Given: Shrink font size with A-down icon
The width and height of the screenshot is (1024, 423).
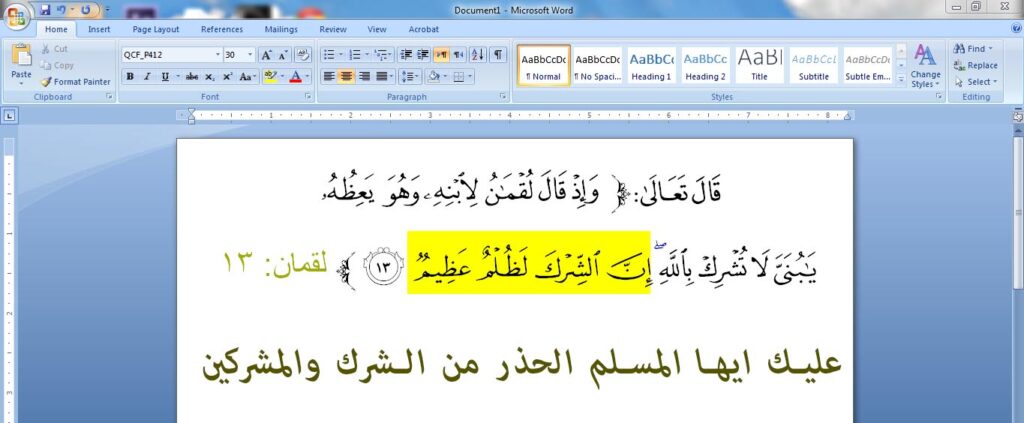Looking at the screenshot, I should [283, 55].
